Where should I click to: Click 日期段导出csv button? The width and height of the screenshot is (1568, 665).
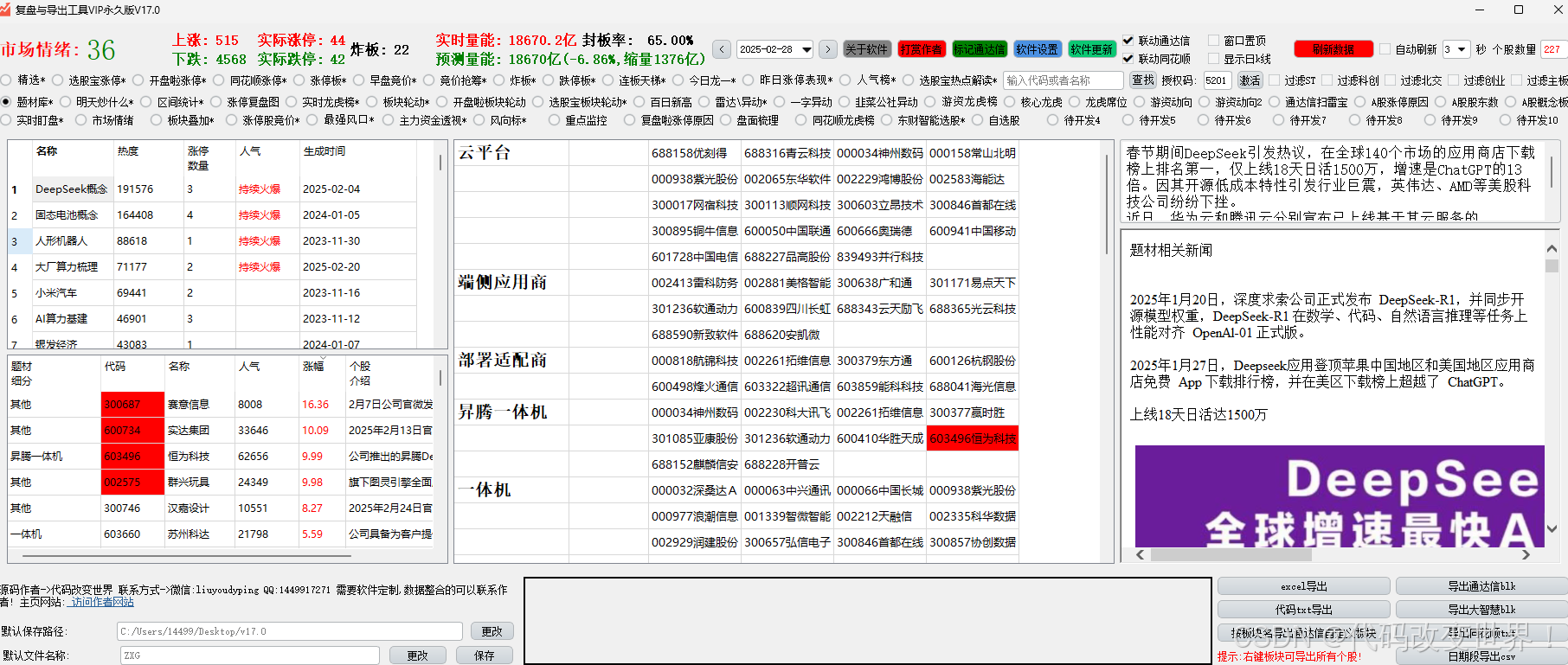tap(1481, 656)
